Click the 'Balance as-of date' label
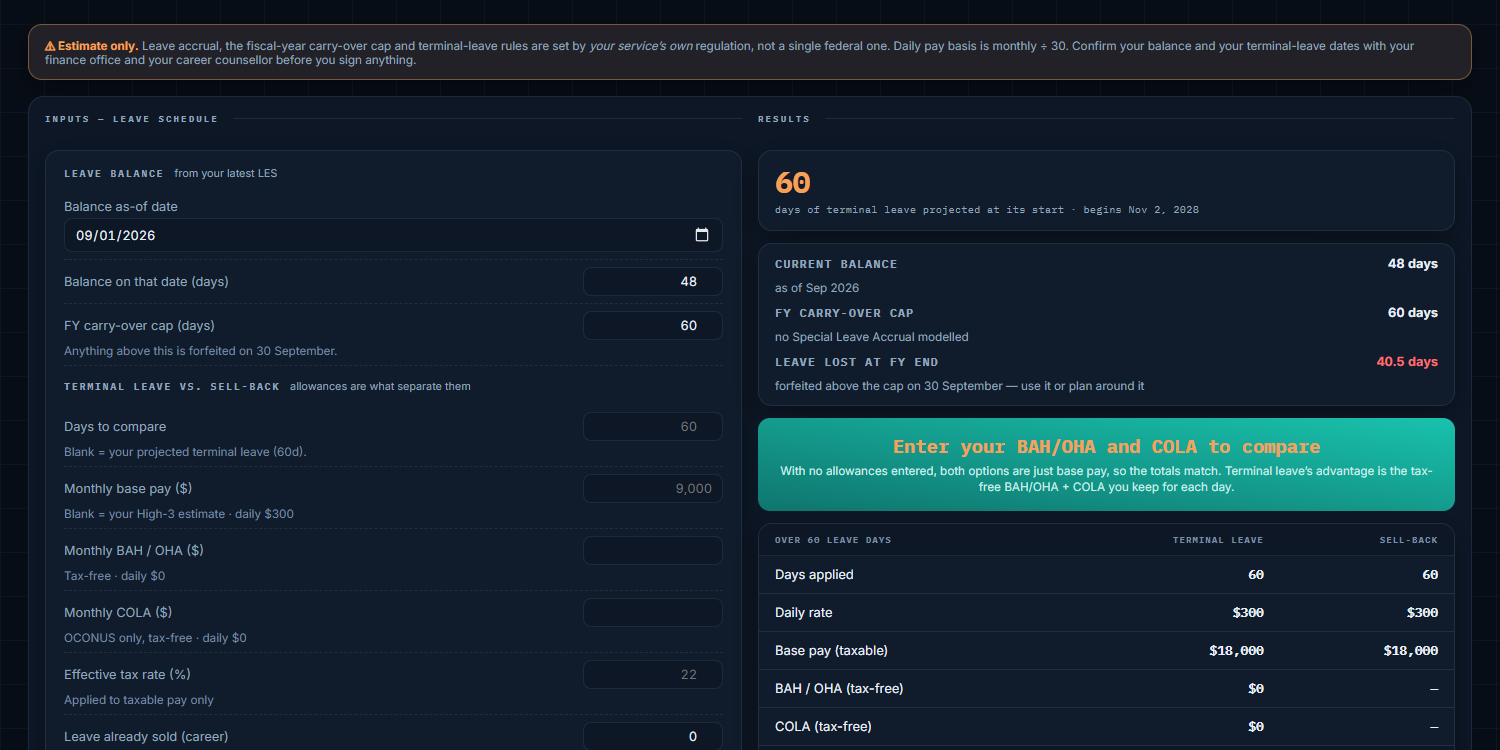Image resolution: width=1500 pixels, height=750 pixels. click(121, 207)
